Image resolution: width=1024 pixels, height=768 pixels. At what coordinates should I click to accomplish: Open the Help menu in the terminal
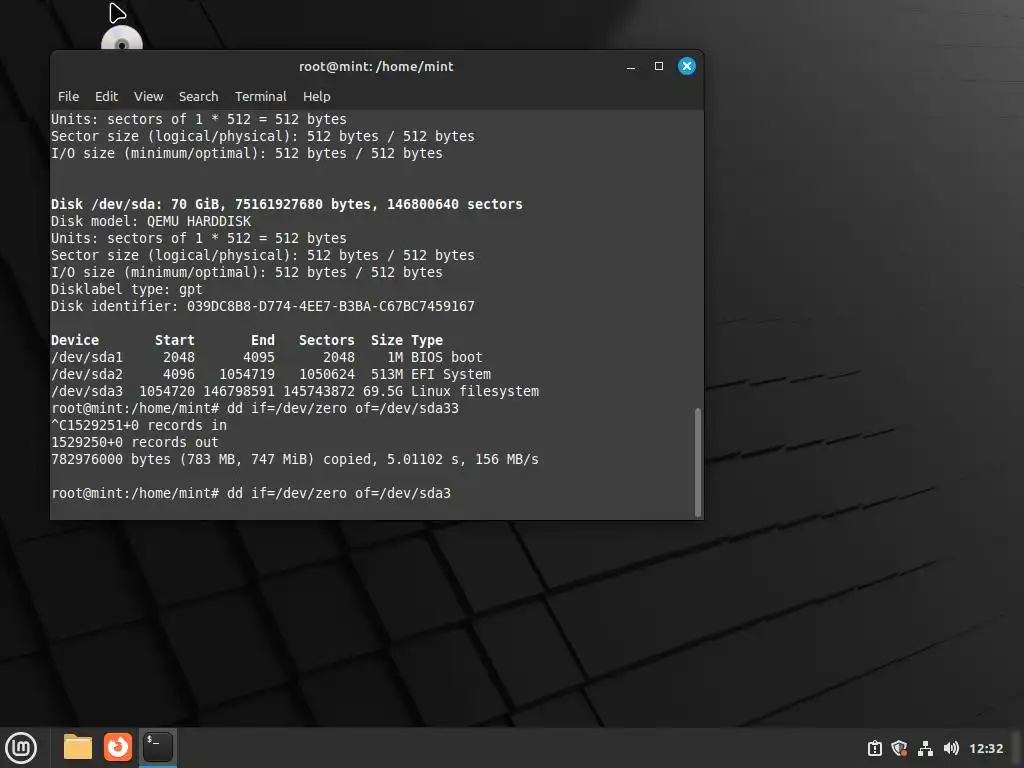pos(317,97)
